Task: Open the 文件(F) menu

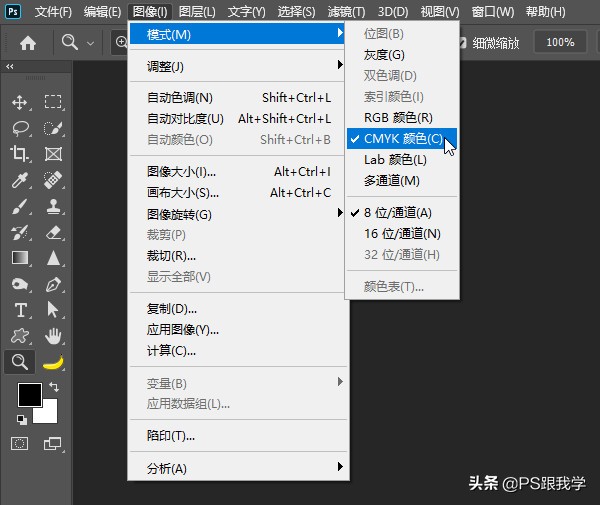Action: 53,12
